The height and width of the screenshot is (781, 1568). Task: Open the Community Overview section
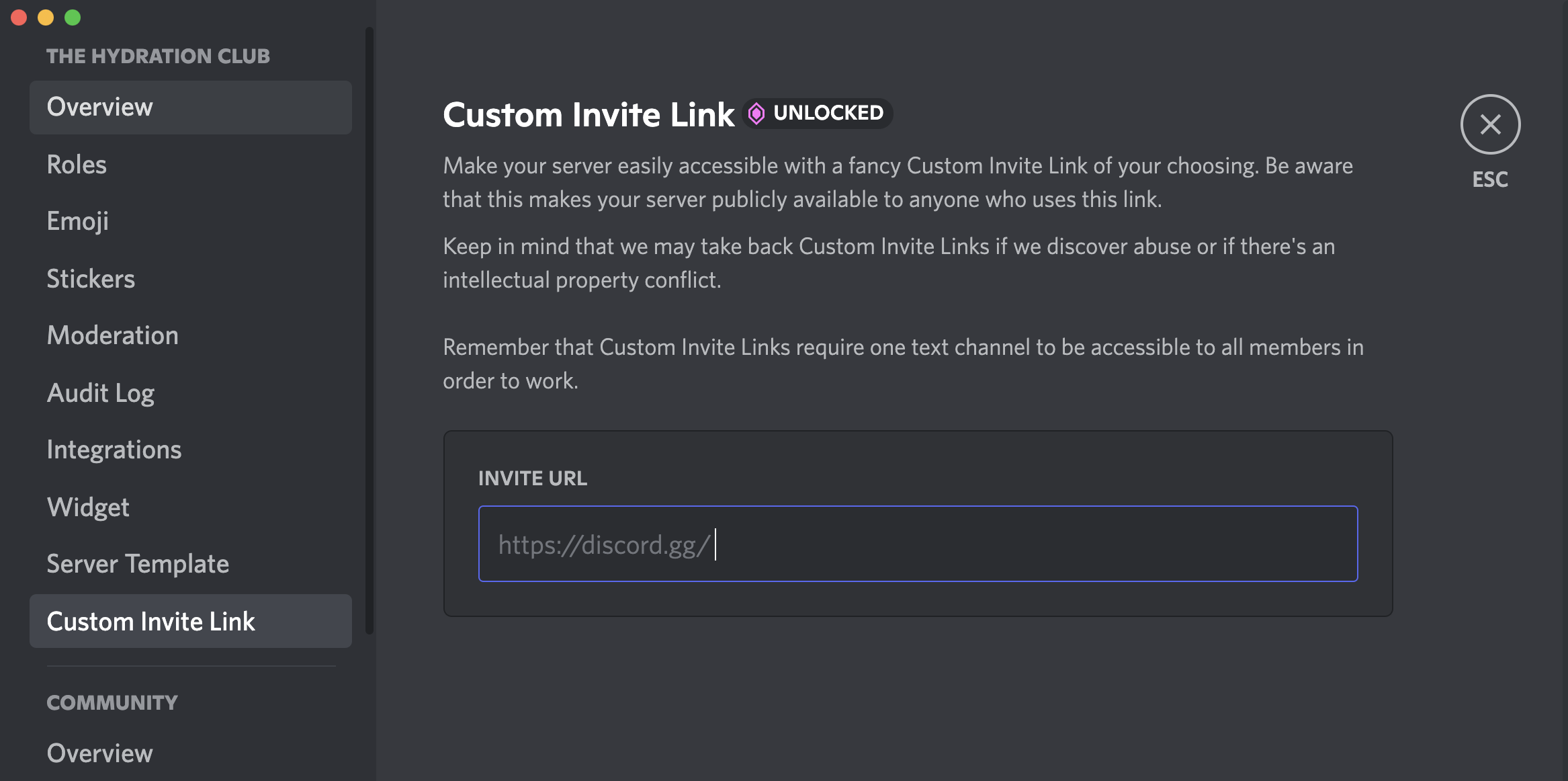click(100, 755)
